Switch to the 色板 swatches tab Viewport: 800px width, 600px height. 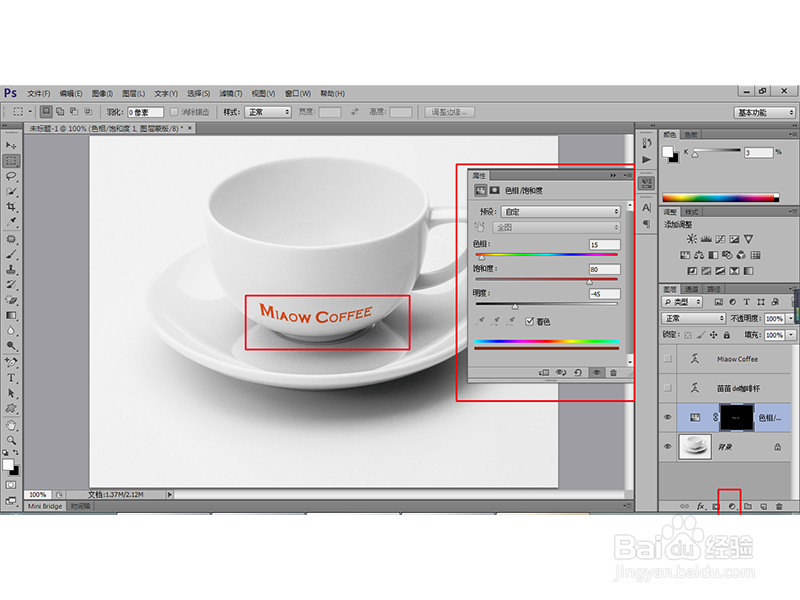691,135
